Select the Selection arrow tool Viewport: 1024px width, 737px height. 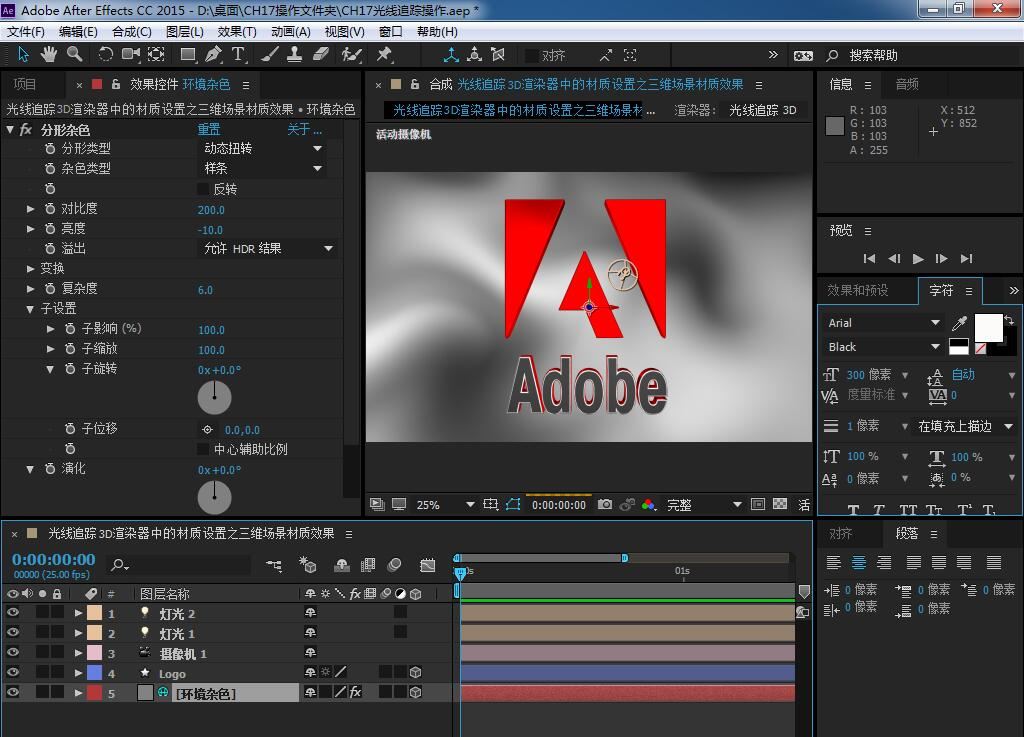(23, 55)
